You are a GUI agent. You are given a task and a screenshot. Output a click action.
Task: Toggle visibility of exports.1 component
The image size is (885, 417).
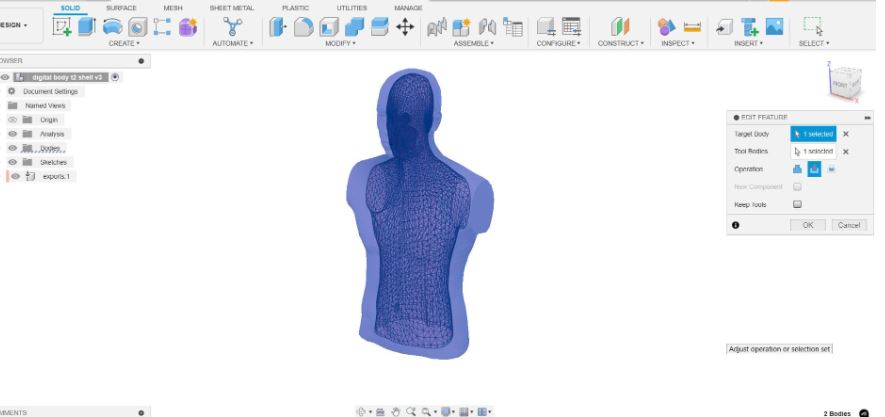coord(14,176)
